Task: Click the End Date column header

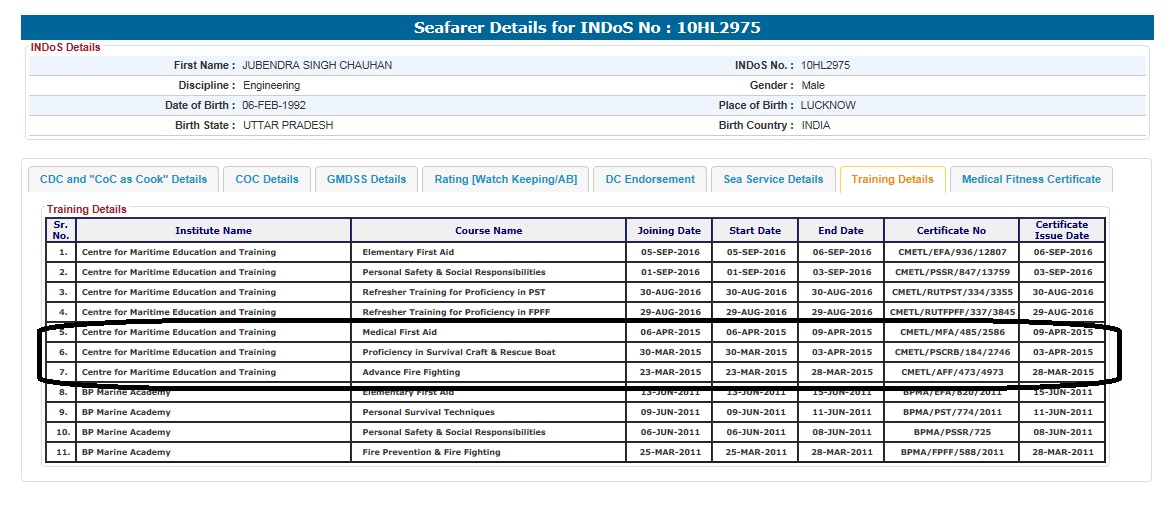Action: pos(841,231)
